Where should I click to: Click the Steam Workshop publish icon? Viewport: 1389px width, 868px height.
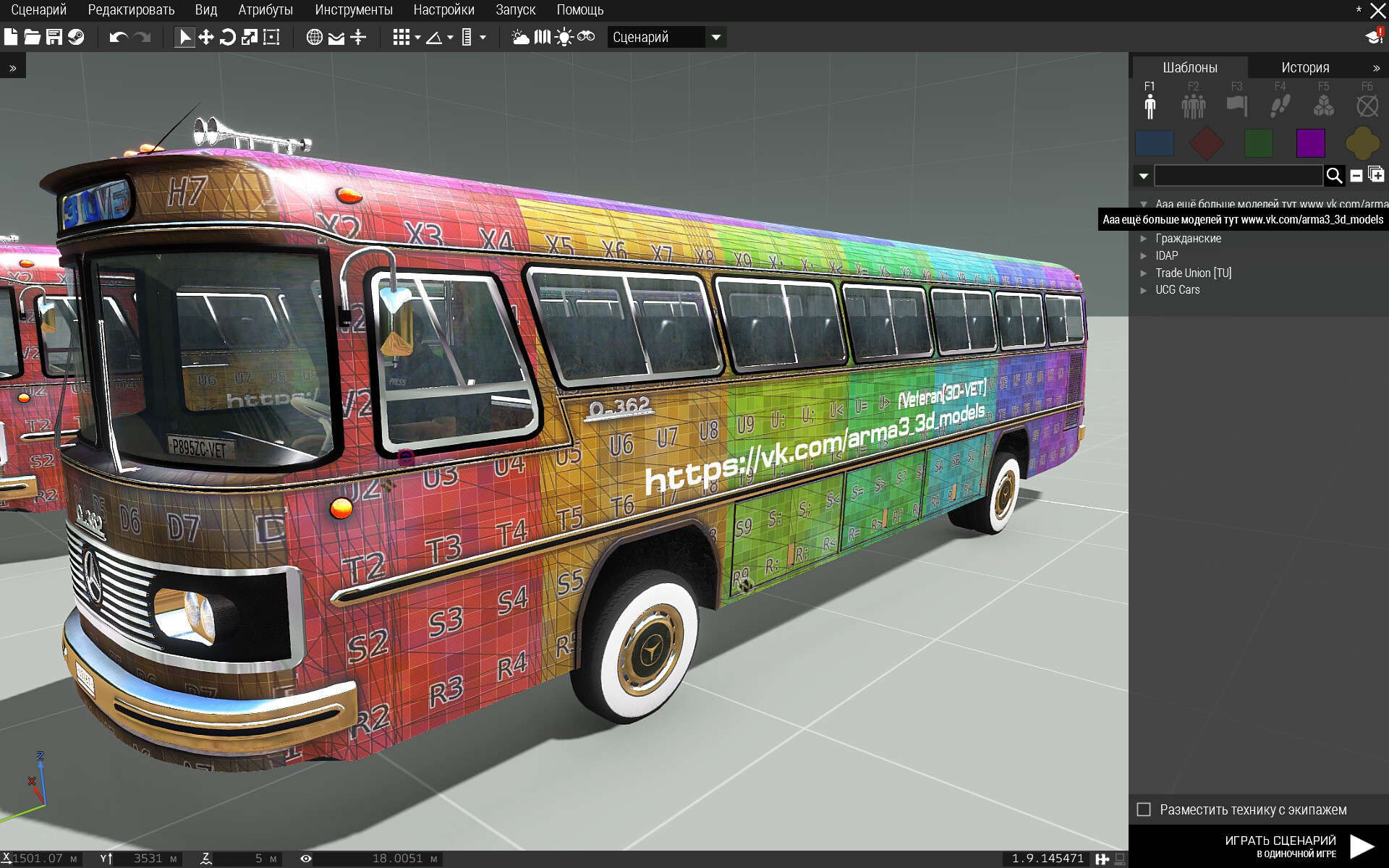click(76, 37)
